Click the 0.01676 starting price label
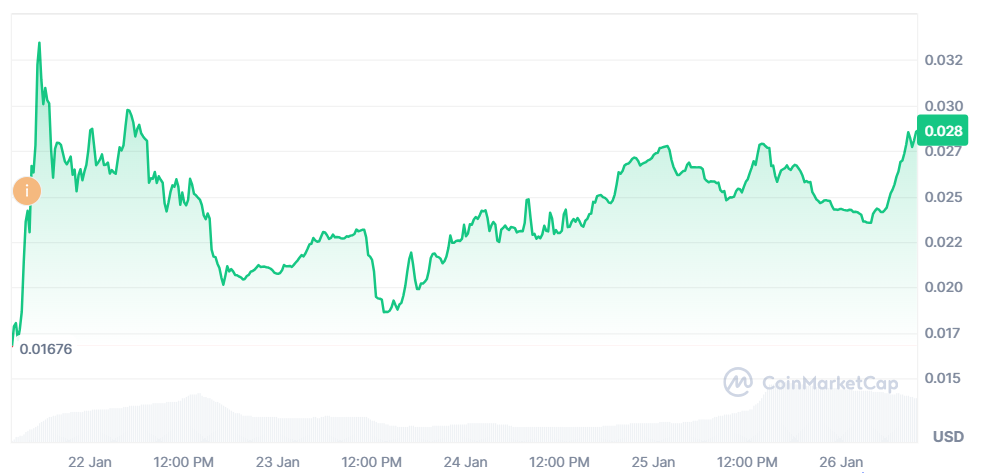 point(46,349)
